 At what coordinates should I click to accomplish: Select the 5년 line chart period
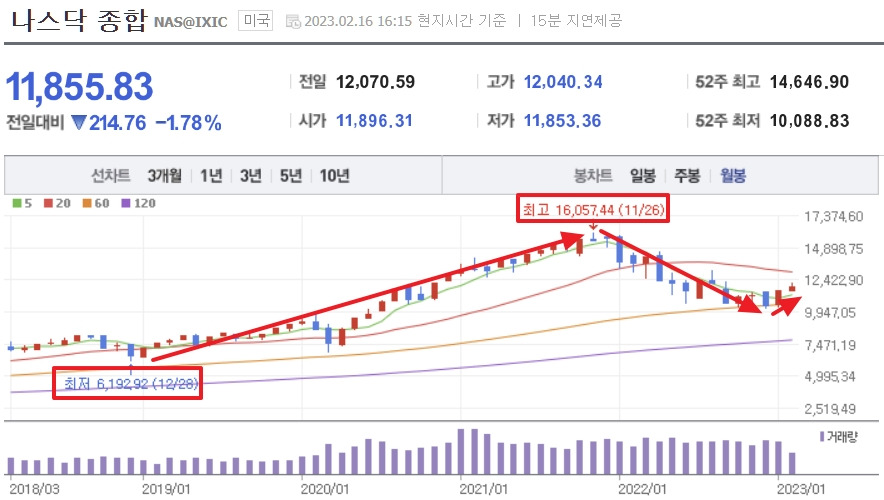pyautogui.click(x=291, y=176)
